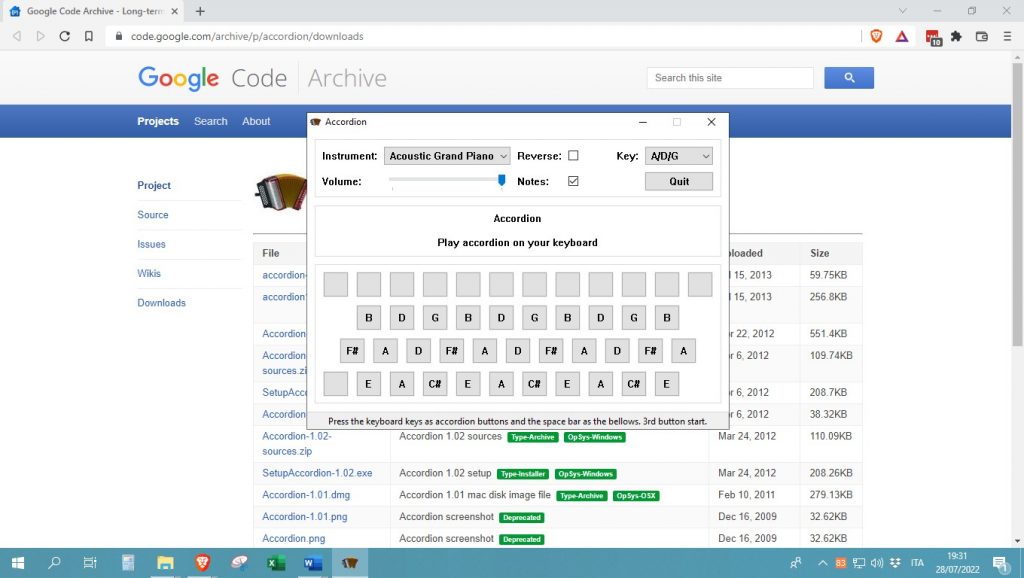Viewport: 1024px width, 578px height.
Task: Open the Brave Wallet icon
Action: click(x=981, y=35)
